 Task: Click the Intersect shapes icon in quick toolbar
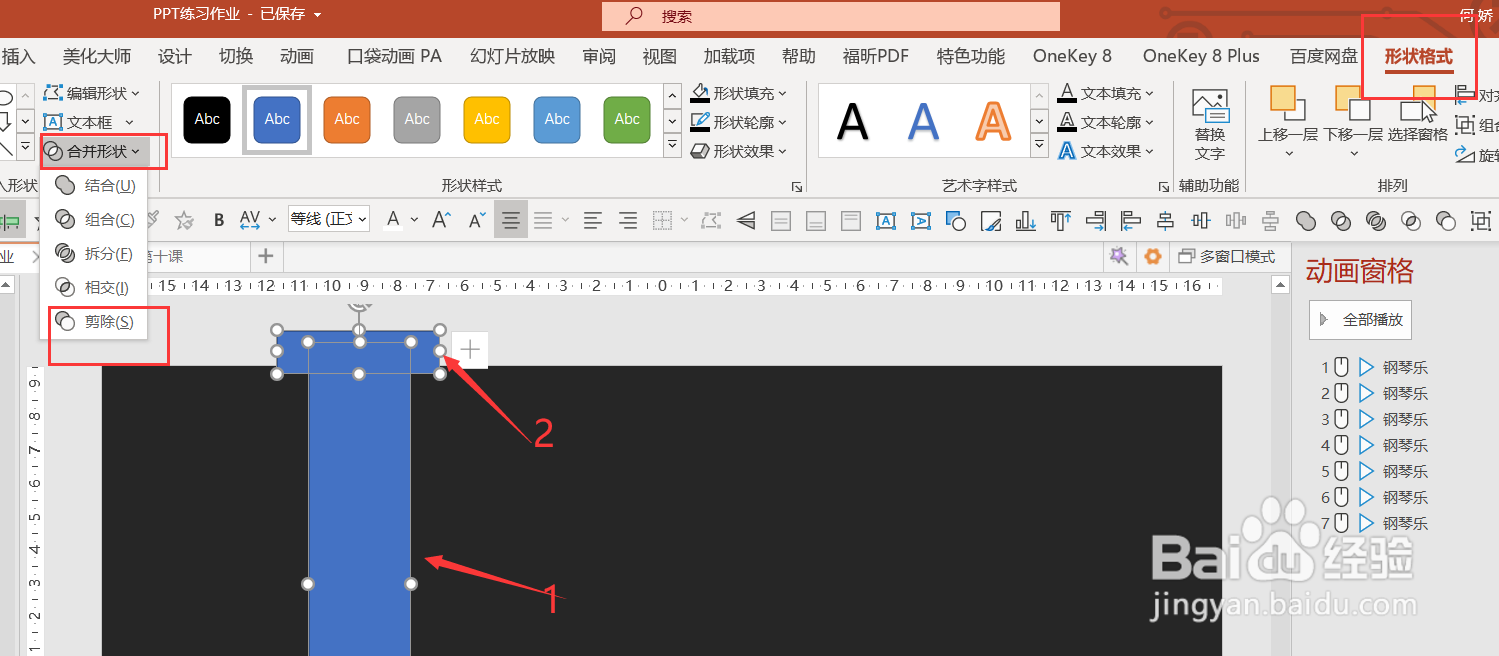point(1411,221)
